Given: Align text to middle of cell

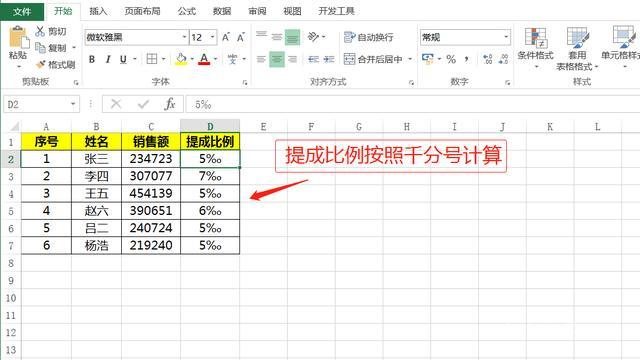Looking at the screenshot, I should [277, 37].
